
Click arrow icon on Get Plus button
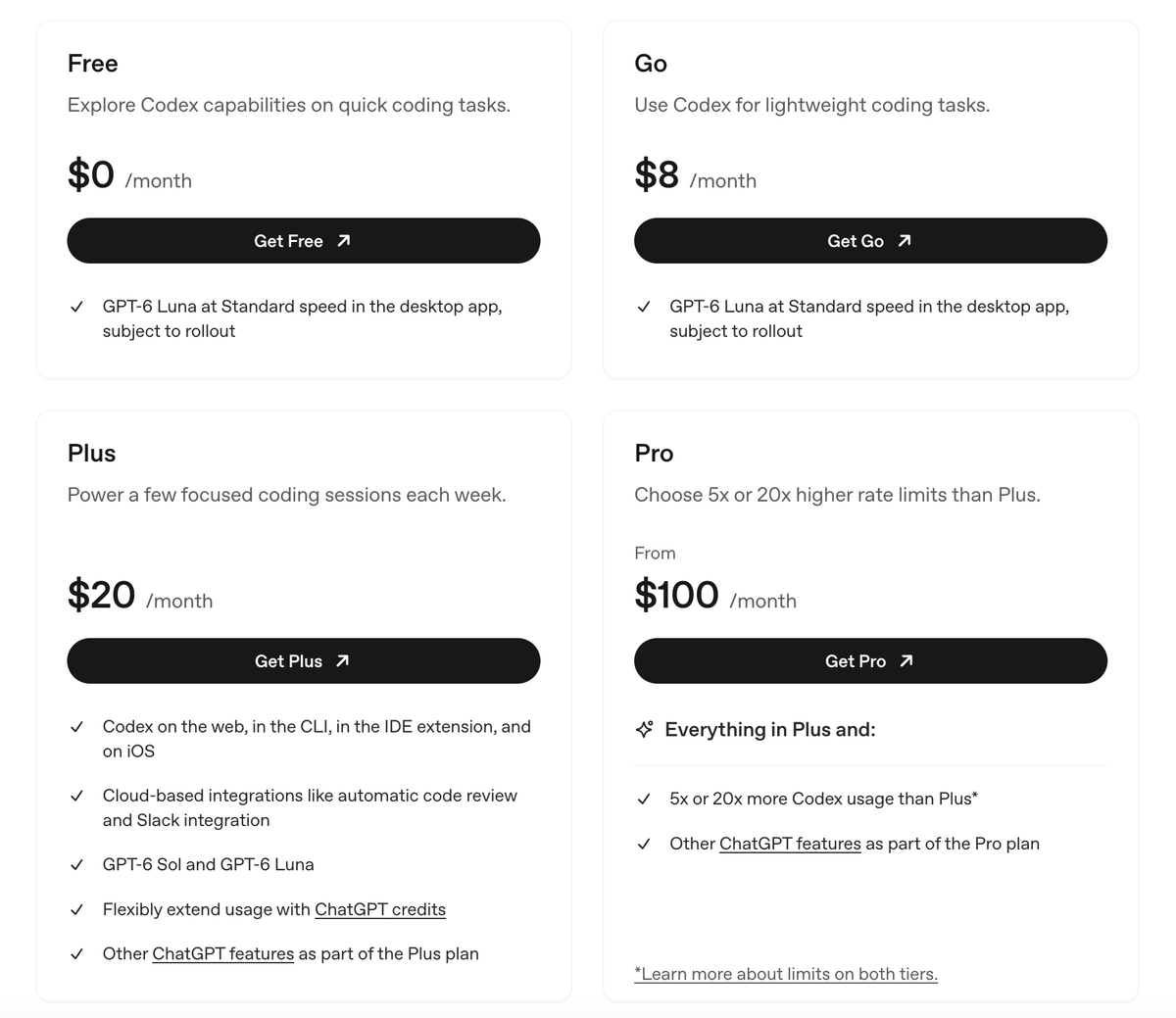pyautogui.click(x=342, y=661)
